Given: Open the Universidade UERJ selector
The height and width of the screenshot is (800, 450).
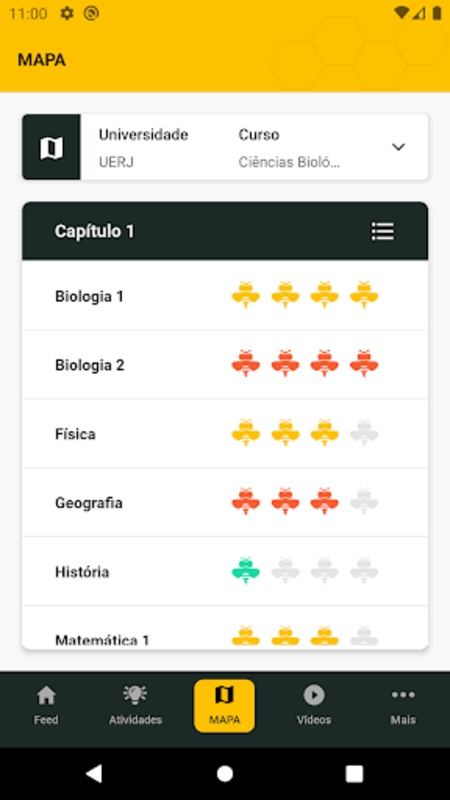Looking at the screenshot, I should (143, 148).
